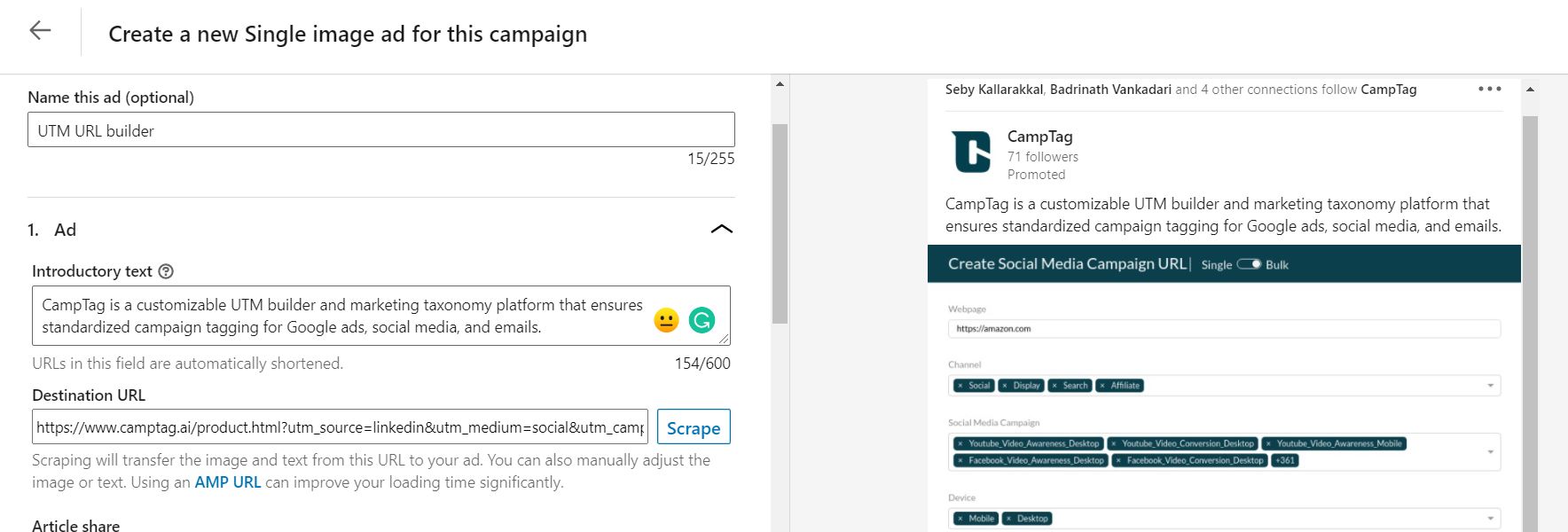Remove the Social channel tag
The width and height of the screenshot is (1568, 532).
pyautogui.click(x=960, y=385)
